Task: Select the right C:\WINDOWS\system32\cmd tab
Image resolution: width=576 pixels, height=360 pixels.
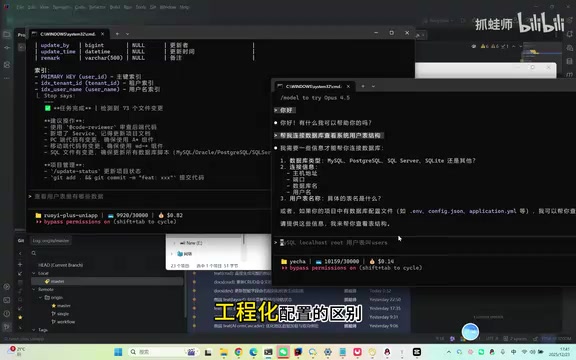Action: click(x=313, y=86)
